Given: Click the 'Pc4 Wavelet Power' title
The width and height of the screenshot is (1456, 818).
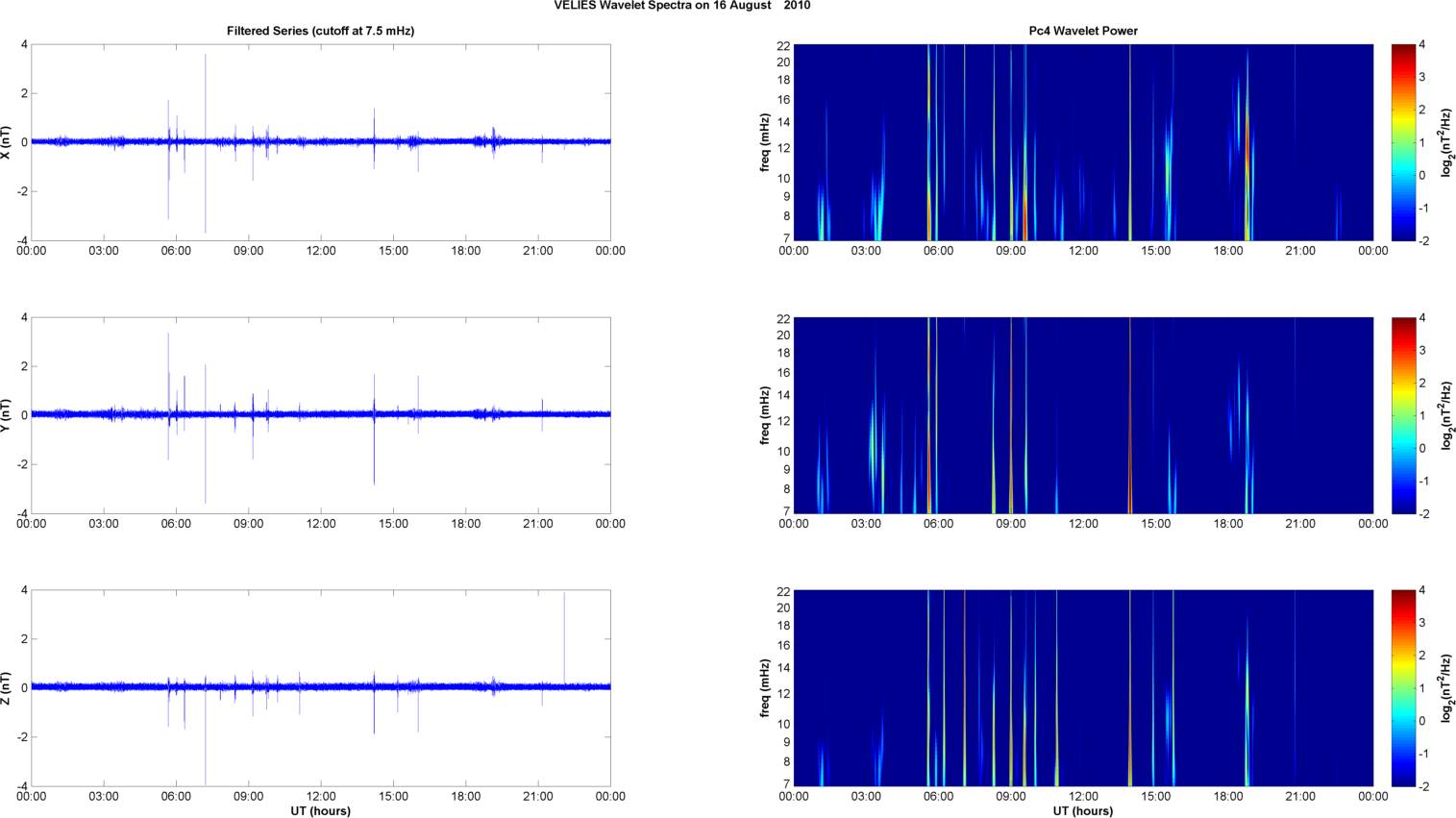Looking at the screenshot, I should pos(1082,31).
